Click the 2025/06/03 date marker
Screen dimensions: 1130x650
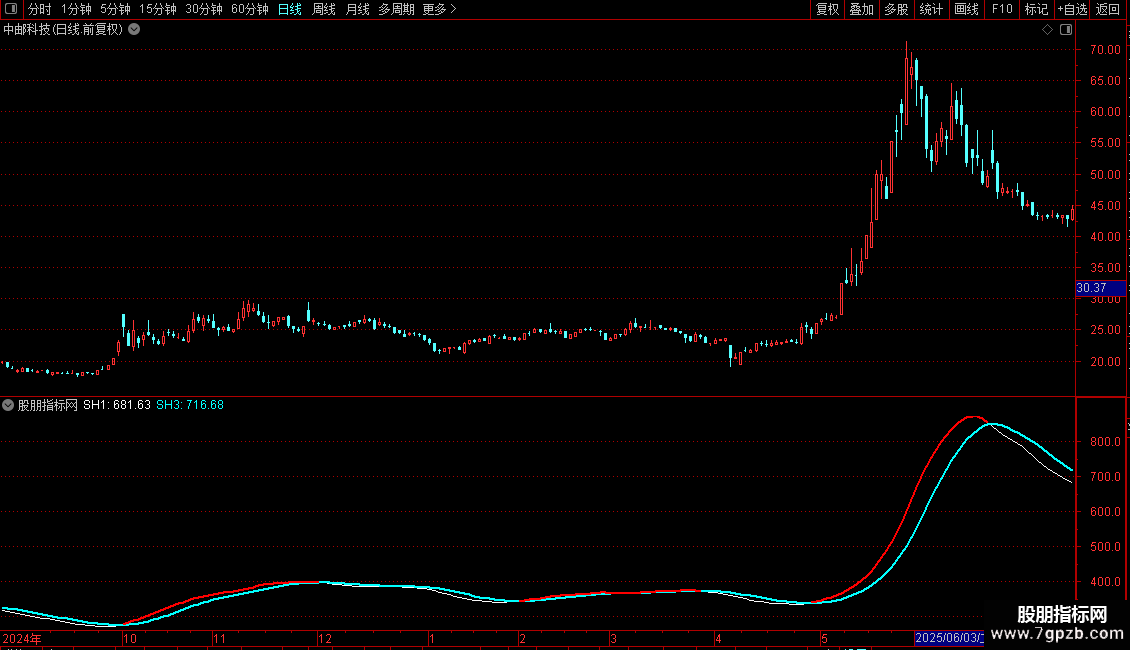click(x=949, y=638)
